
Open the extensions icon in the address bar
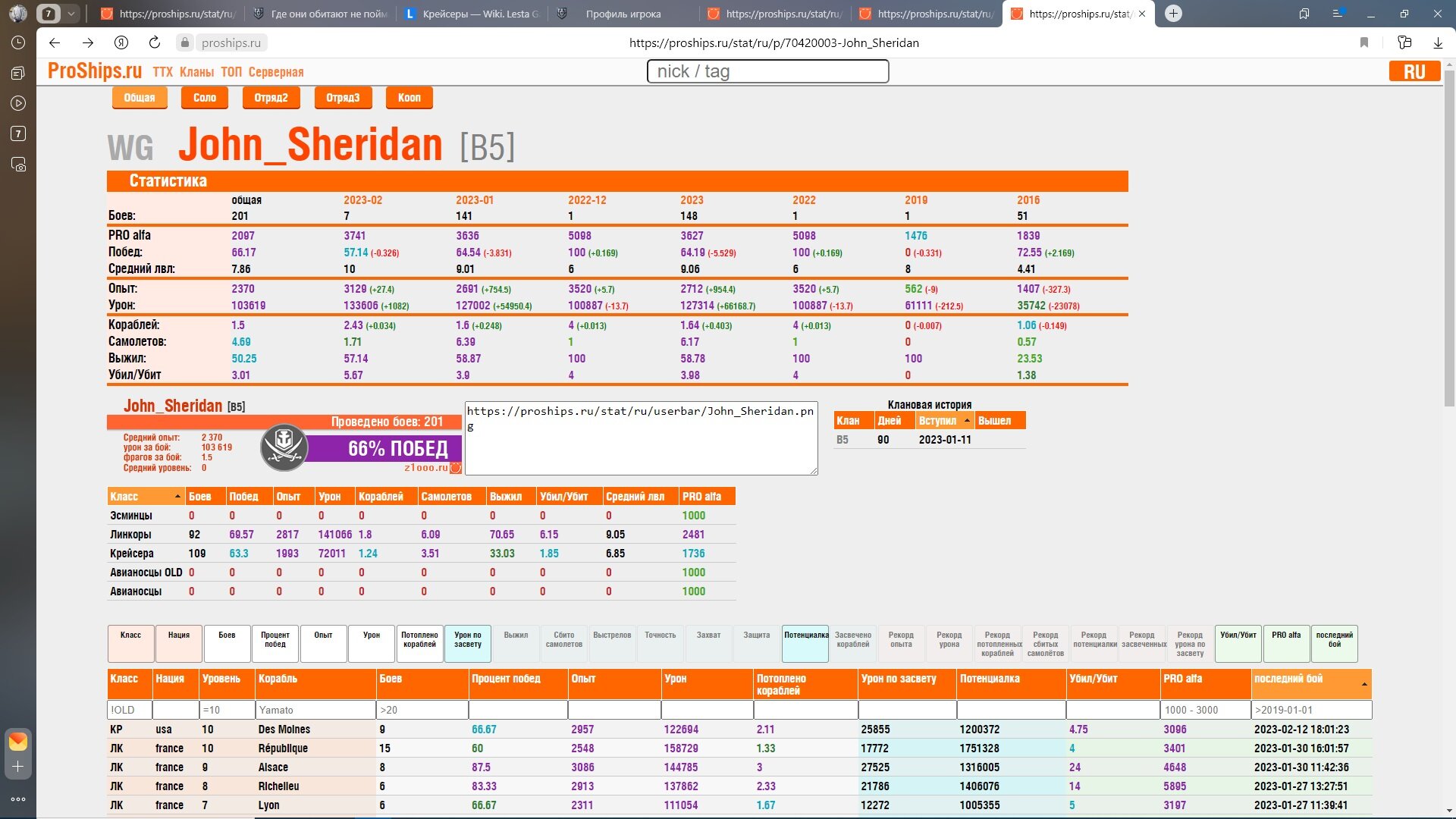[1404, 43]
